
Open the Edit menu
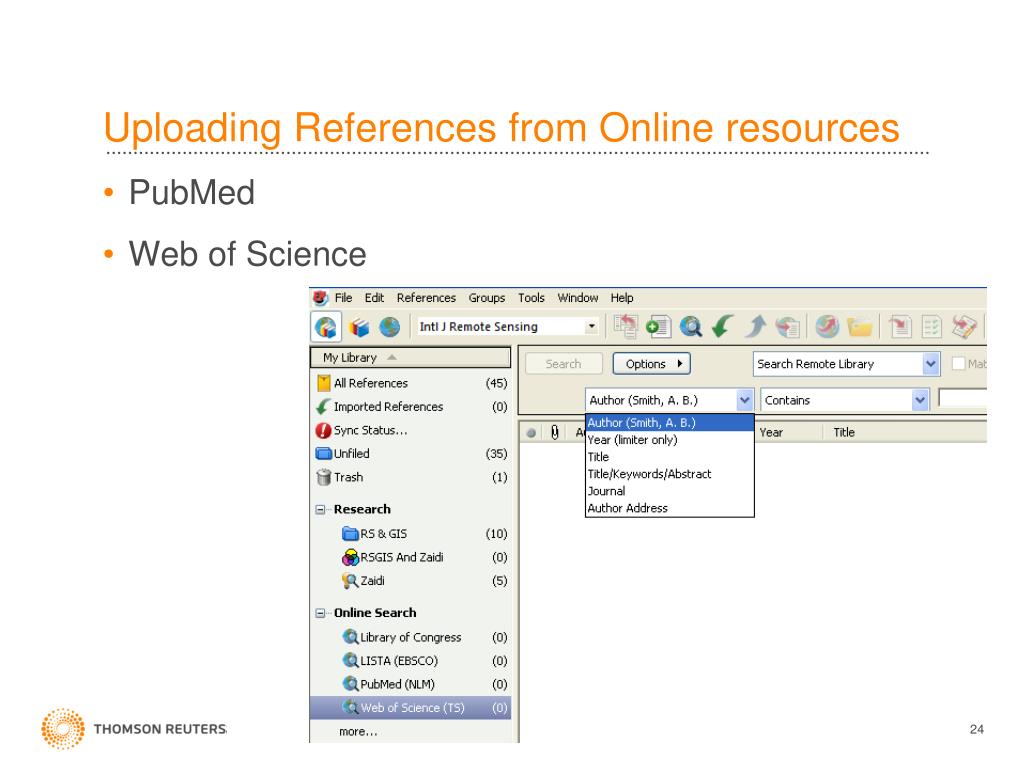[x=374, y=298]
